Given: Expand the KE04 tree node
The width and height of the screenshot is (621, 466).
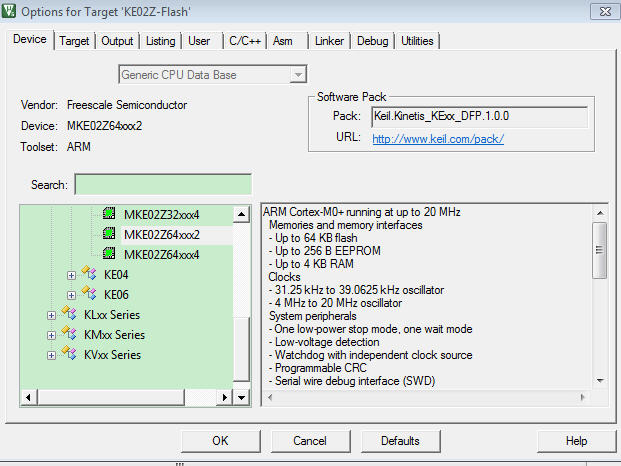Looking at the screenshot, I should (x=71, y=275).
